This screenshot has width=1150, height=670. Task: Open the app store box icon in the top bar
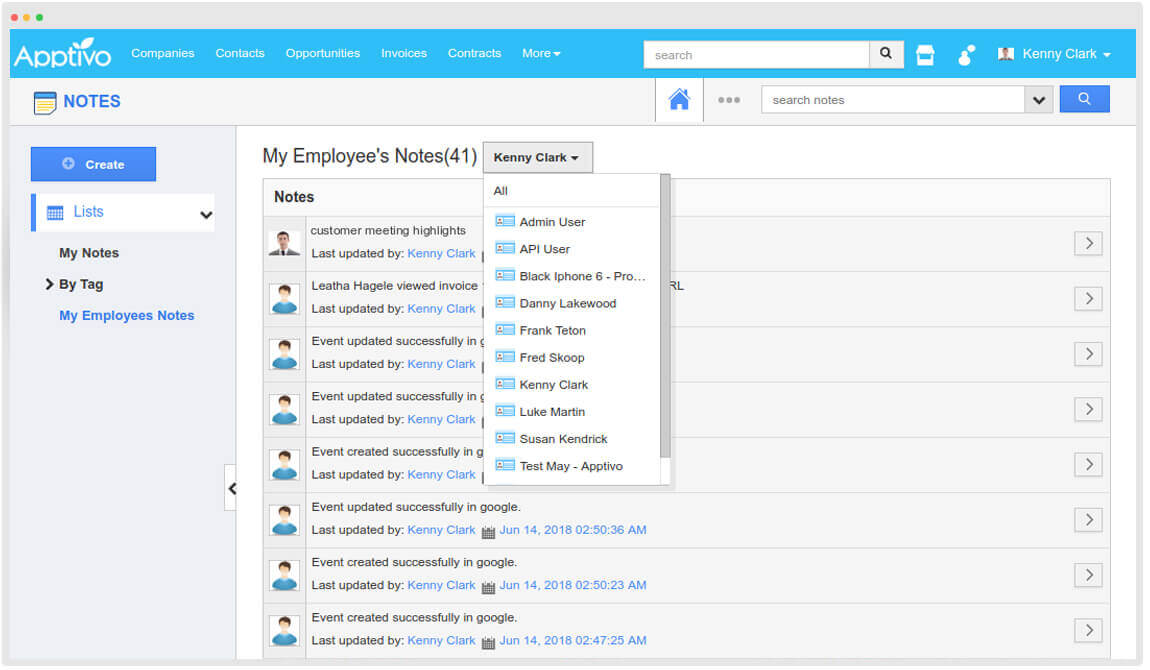(x=925, y=54)
